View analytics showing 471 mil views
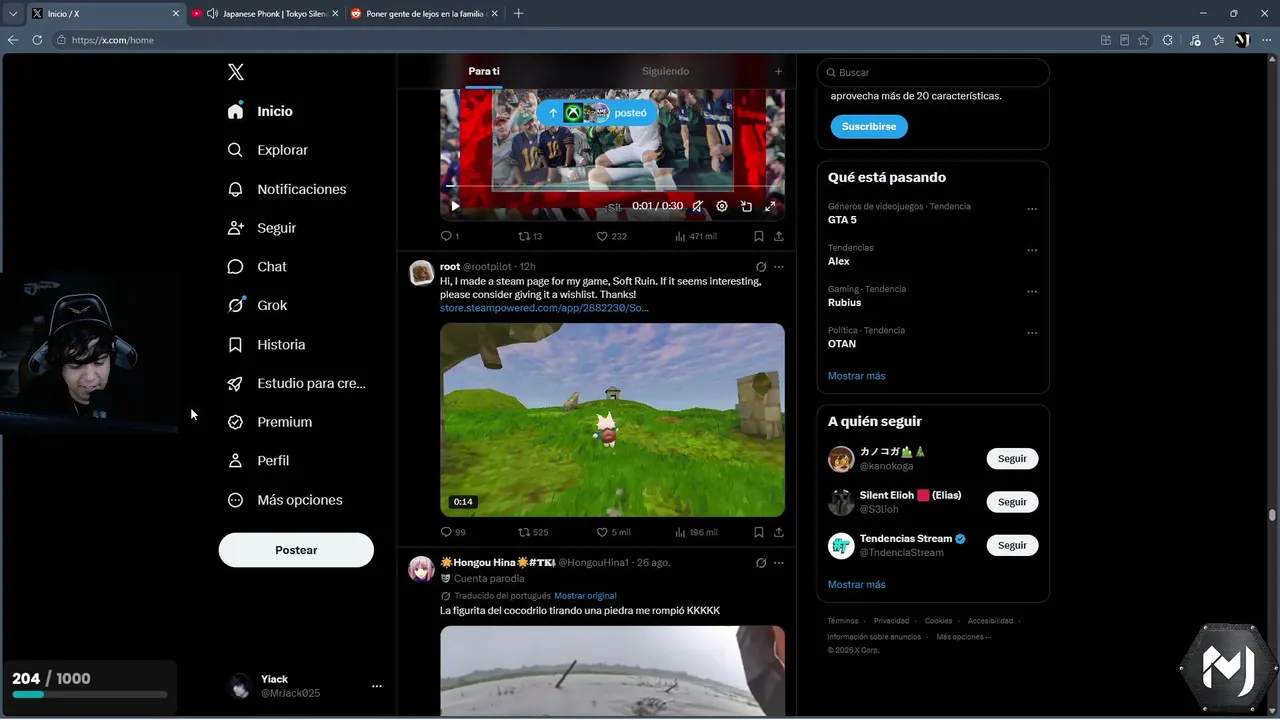 695,236
